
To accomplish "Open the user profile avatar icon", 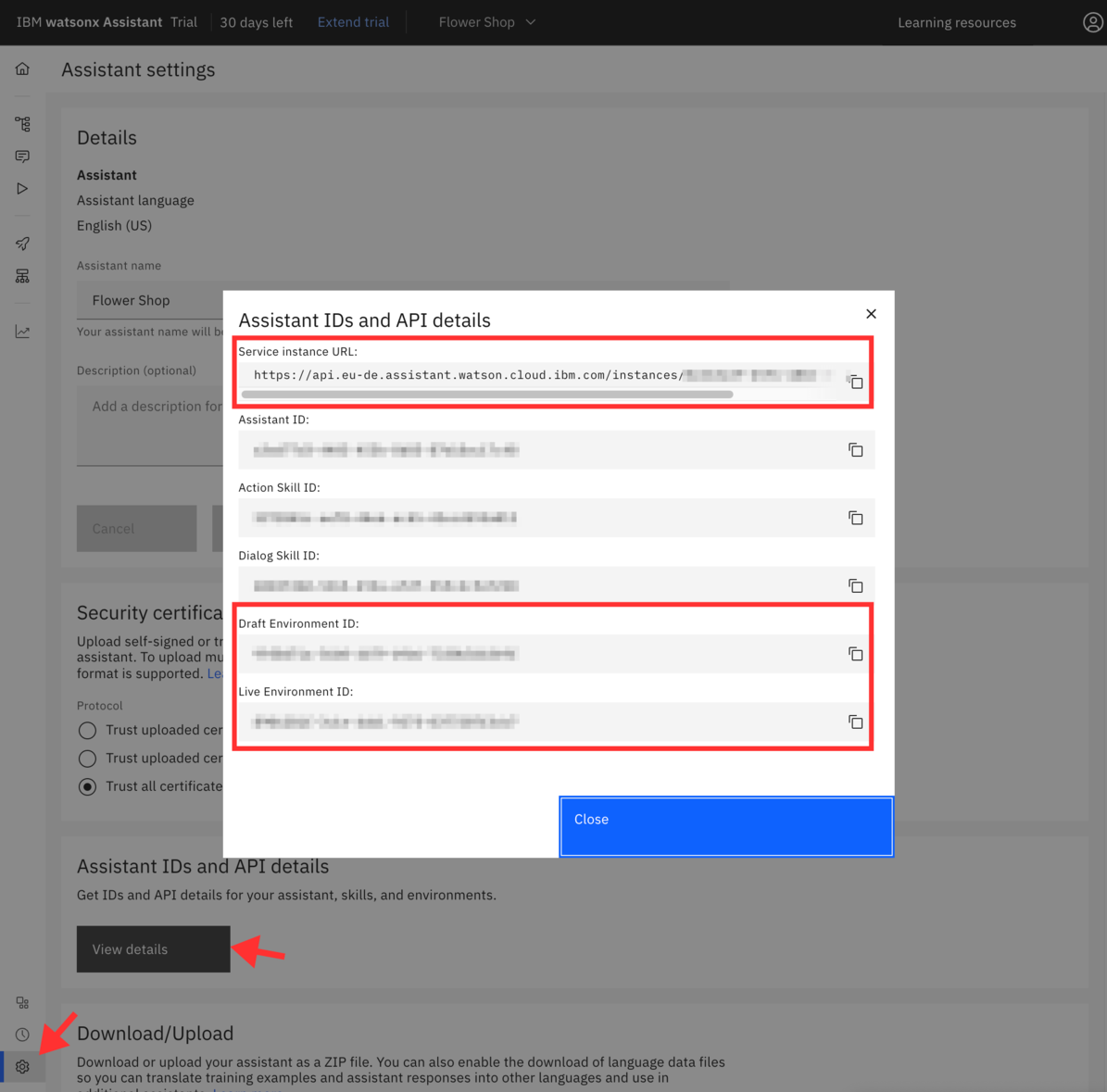I will click(x=1092, y=22).
